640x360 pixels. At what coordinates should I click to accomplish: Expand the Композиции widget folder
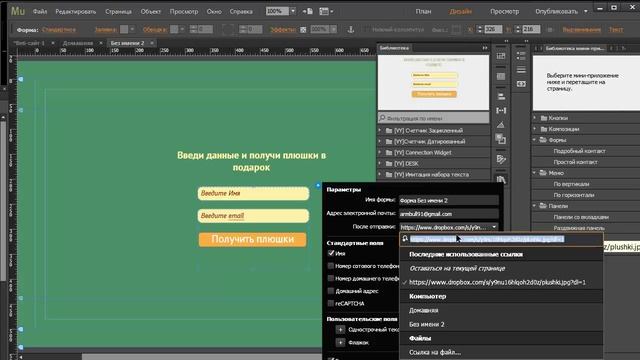(535, 129)
